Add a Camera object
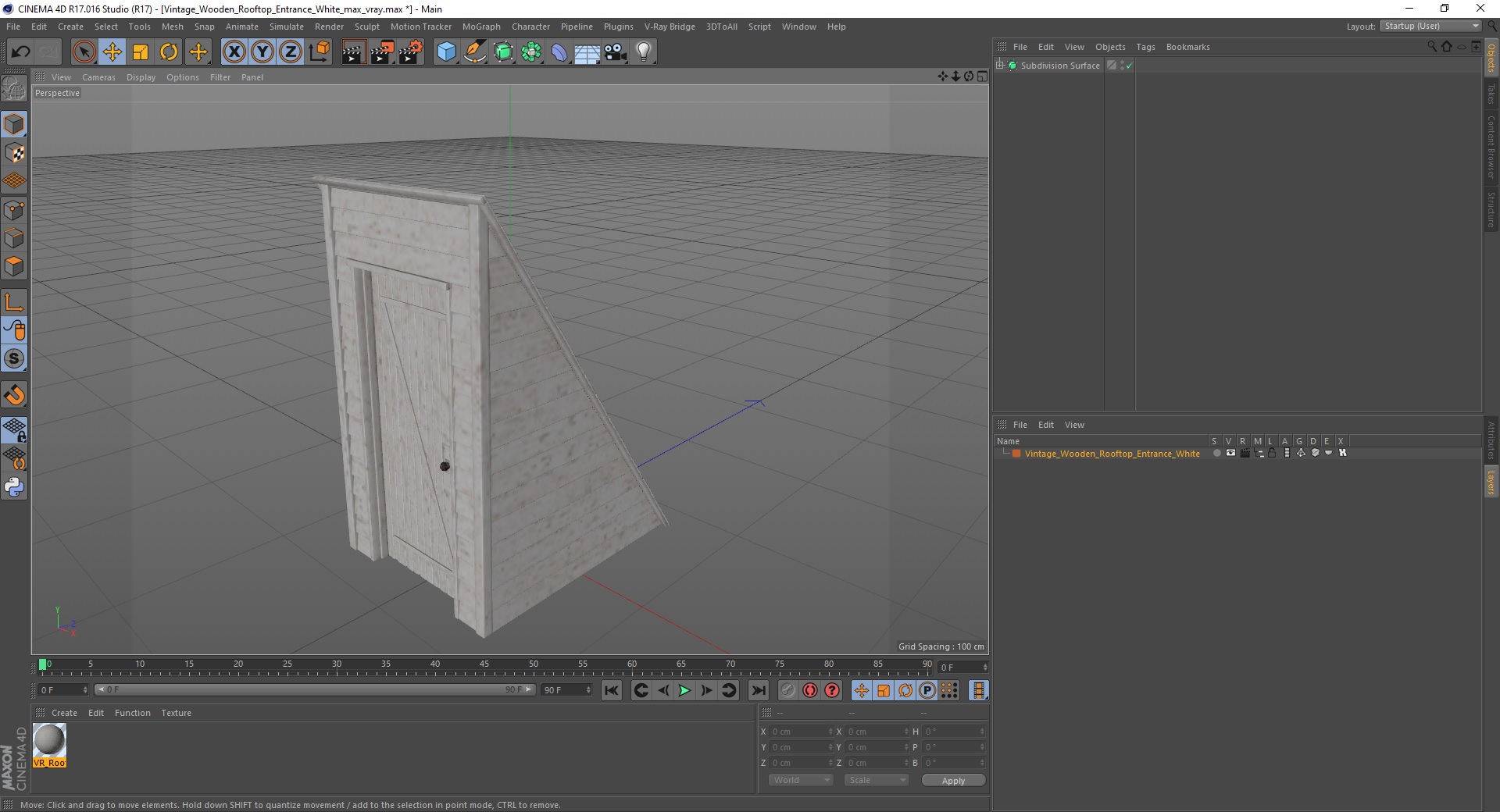 616,52
